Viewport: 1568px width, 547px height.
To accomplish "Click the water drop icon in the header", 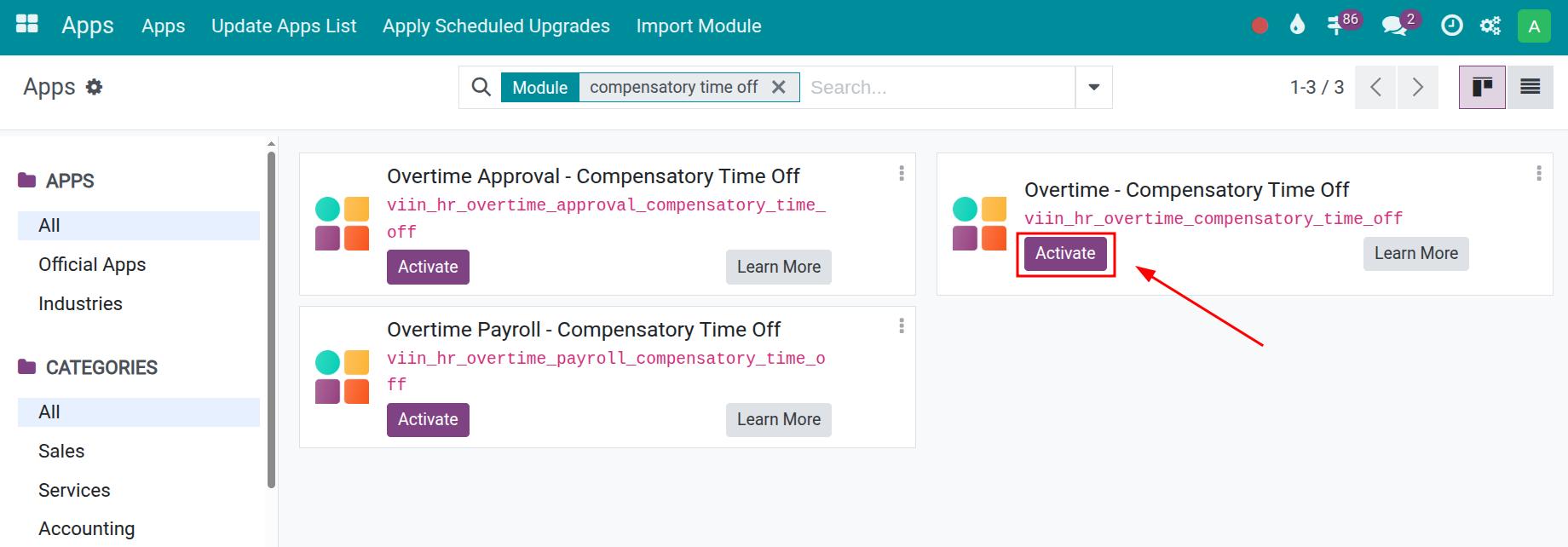I will (x=1297, y=26).
